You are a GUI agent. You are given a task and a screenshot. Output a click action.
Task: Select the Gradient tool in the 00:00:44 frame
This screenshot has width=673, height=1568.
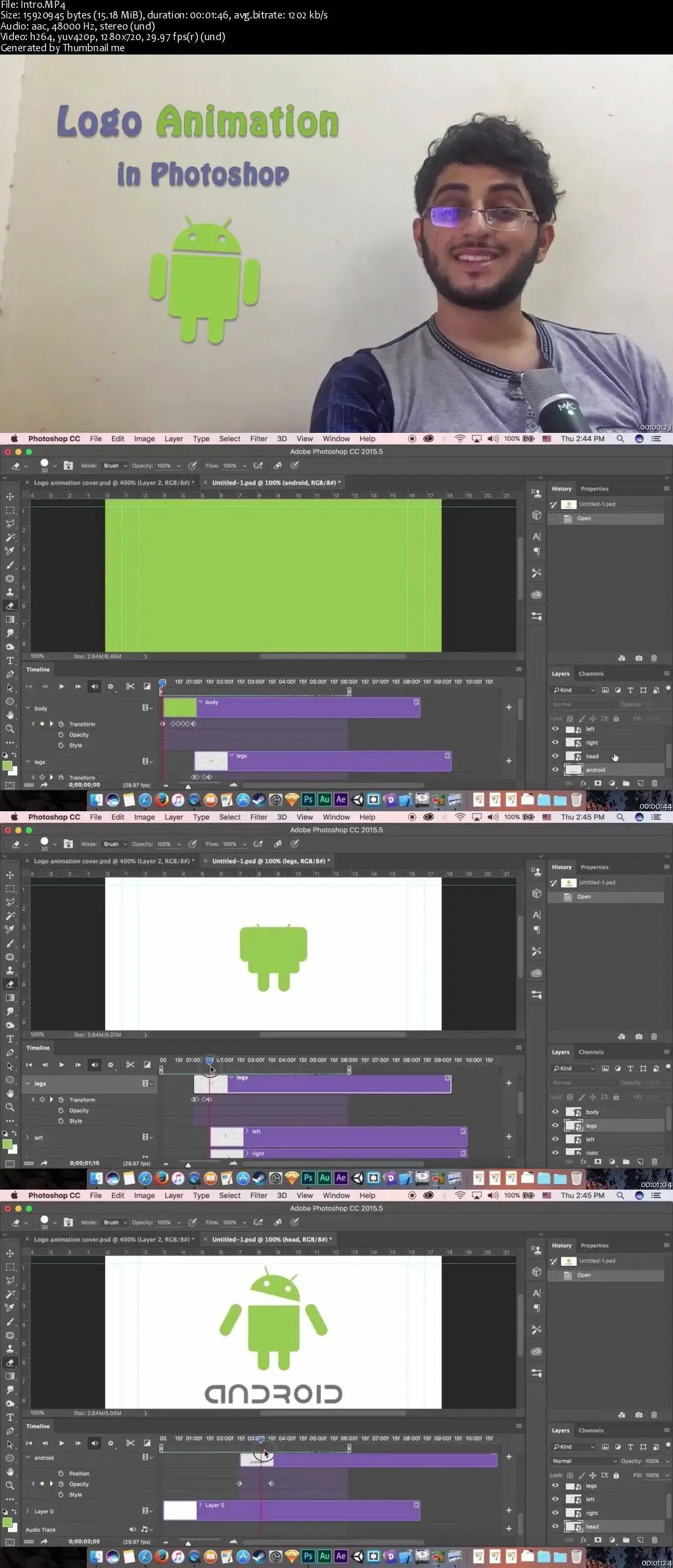pyautogui.click(x=10, y=619)
